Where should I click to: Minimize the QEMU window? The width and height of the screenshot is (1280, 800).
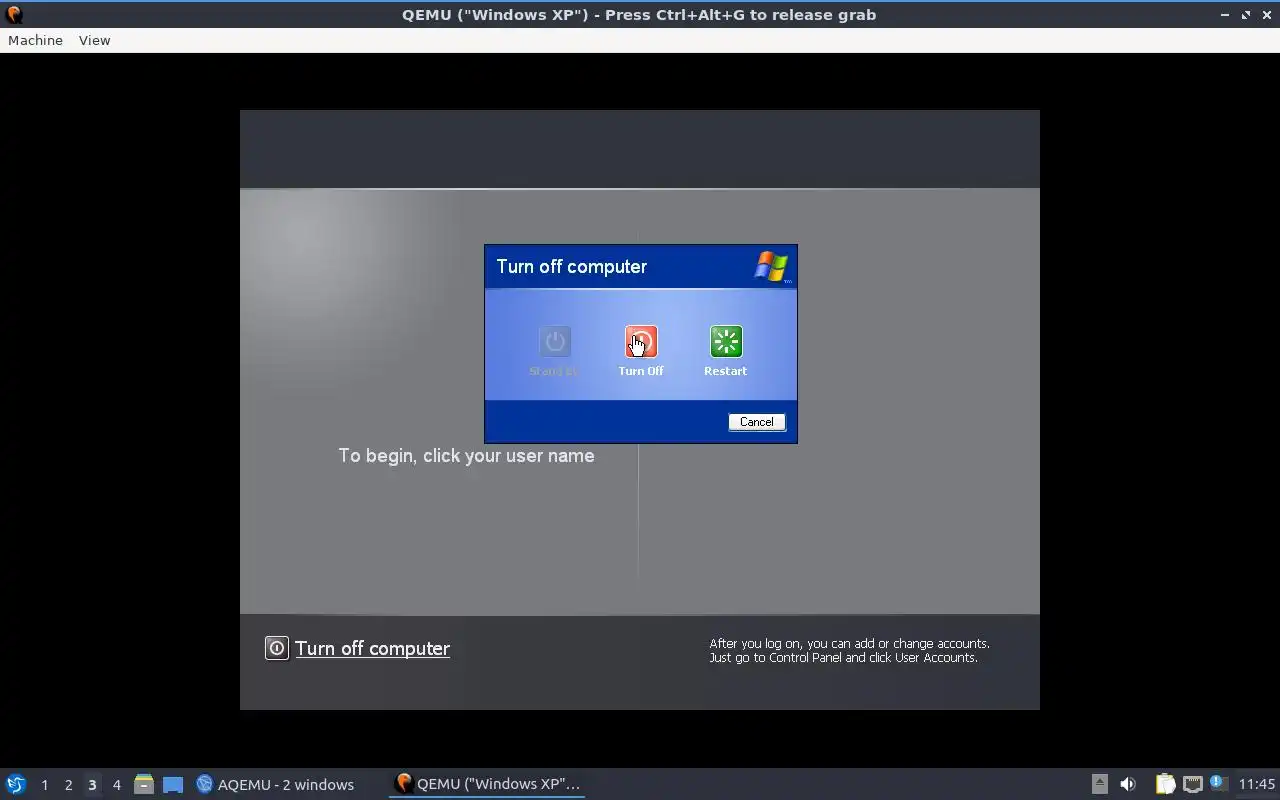click(x=1225, y=15)
